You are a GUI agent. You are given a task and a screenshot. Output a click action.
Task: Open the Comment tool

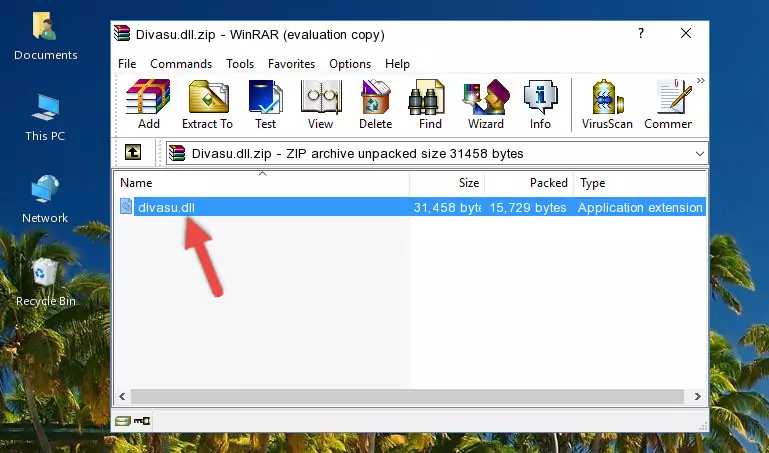[668, 104]
